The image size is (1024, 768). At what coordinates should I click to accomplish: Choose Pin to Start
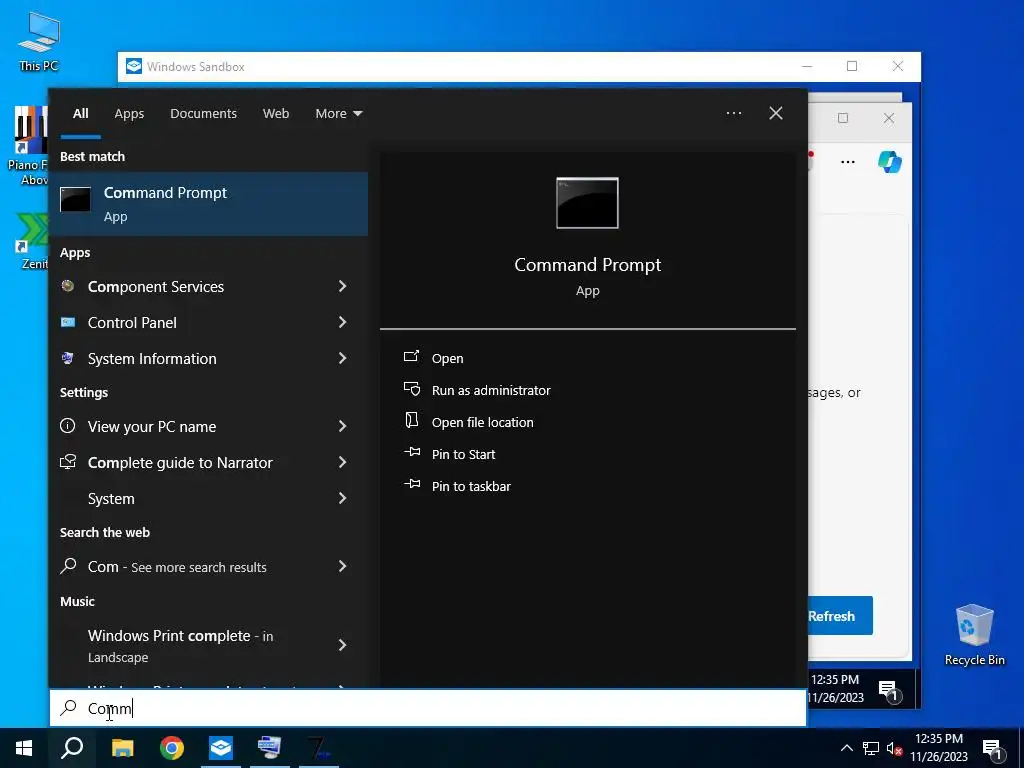pyautogui.click(x=463, y=454)
